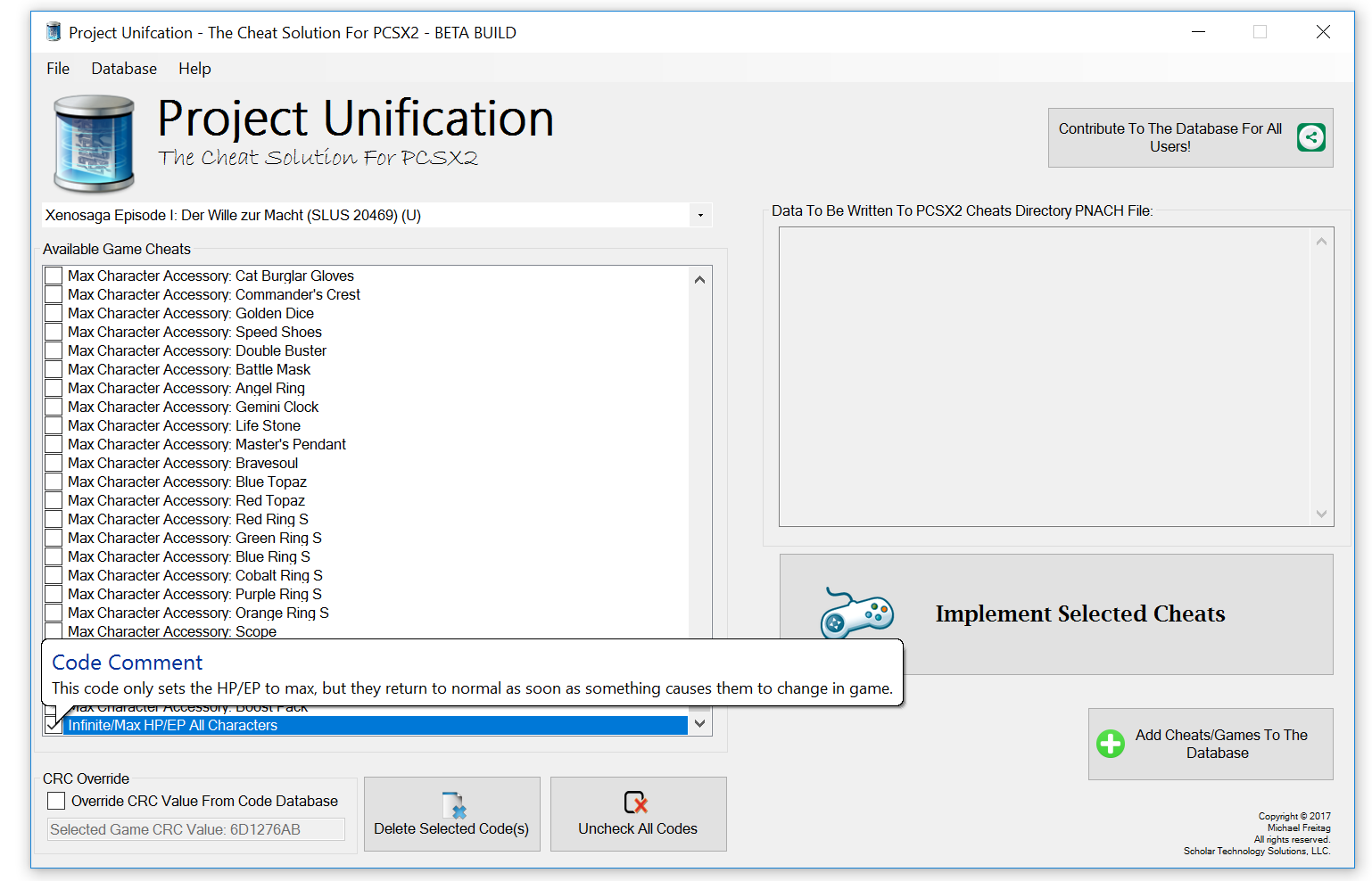Open the Database menu
This screenshot has height=881, width=1372.
click(x=124, y=69)
